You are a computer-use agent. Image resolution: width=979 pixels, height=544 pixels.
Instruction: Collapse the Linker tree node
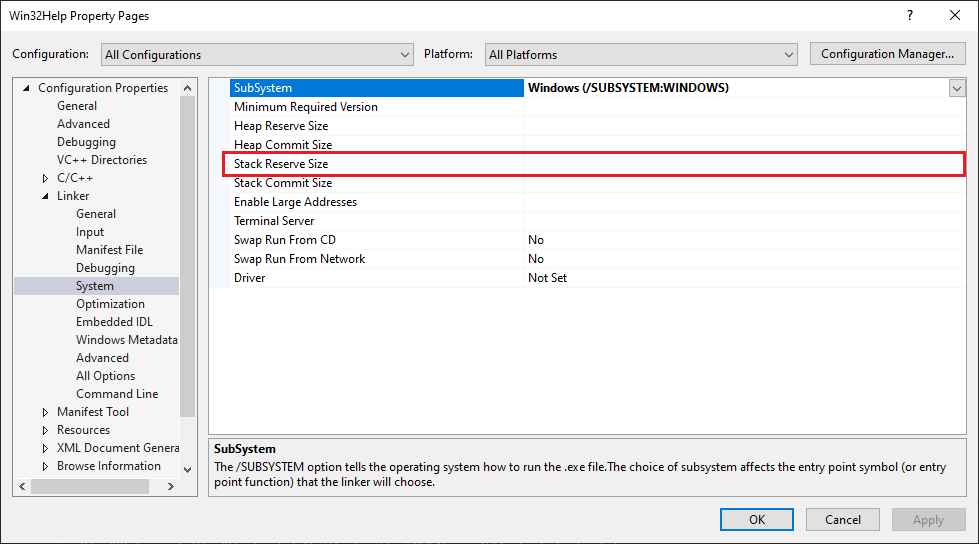coord(45,196)
